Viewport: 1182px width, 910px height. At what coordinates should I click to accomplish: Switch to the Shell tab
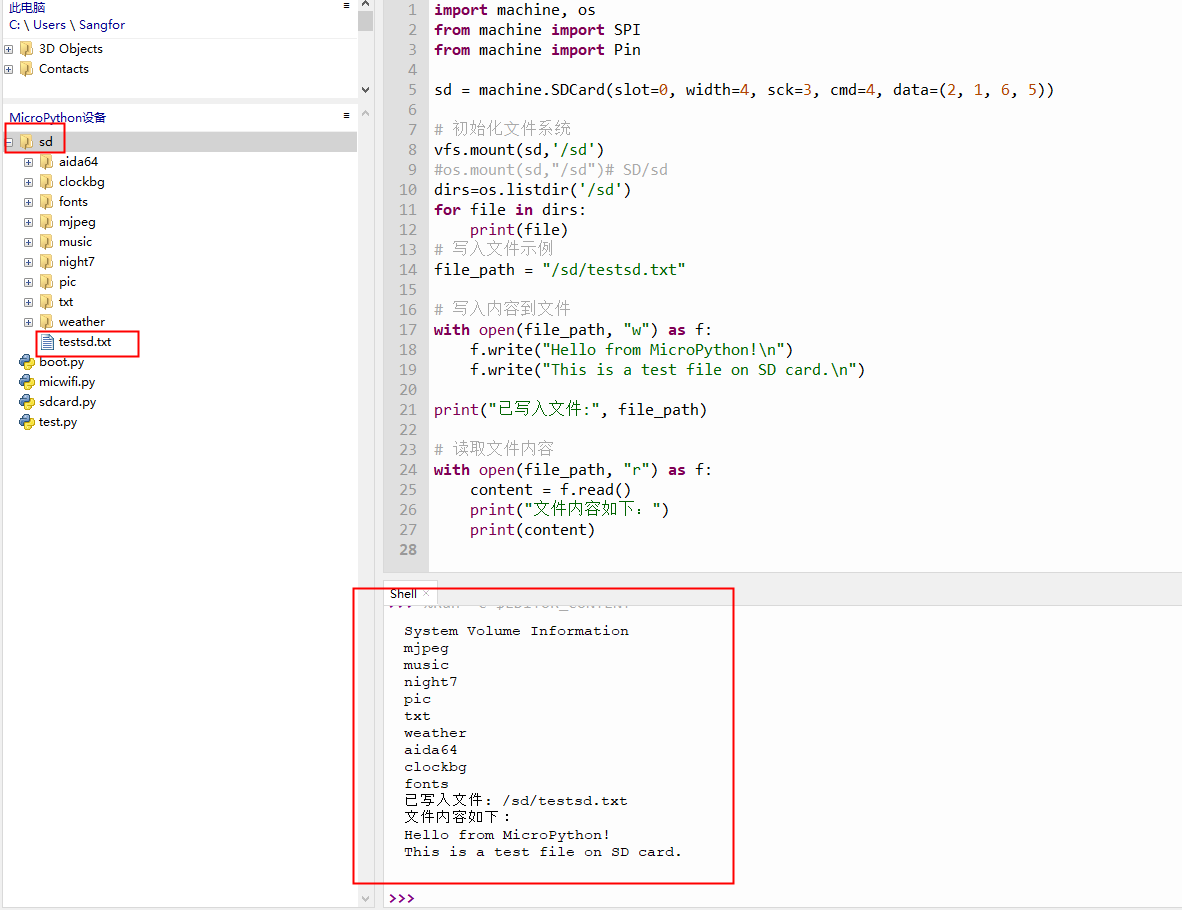[x=403, y=593]
